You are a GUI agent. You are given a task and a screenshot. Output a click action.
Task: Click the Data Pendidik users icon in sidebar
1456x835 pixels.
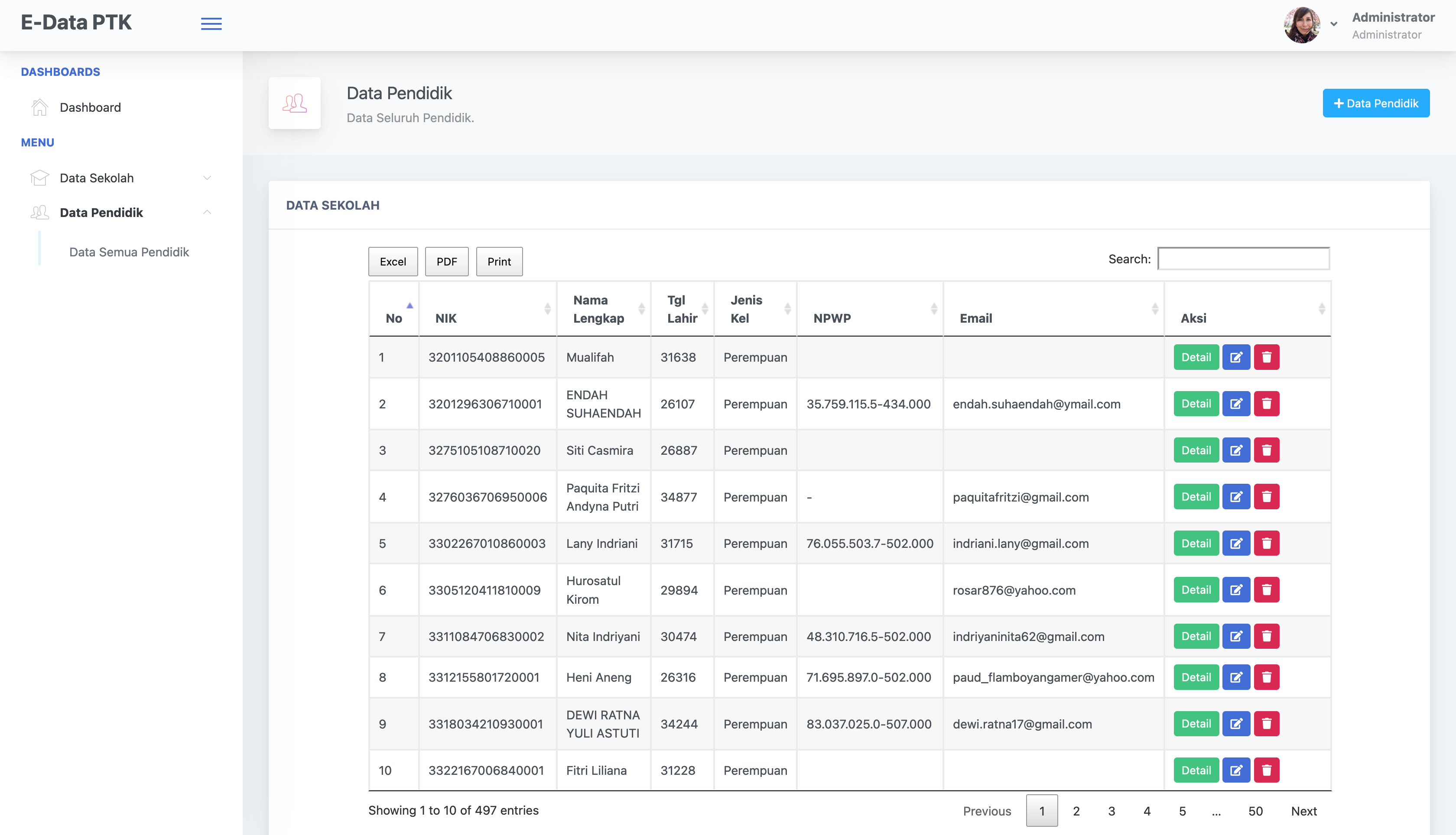(39, 212)
